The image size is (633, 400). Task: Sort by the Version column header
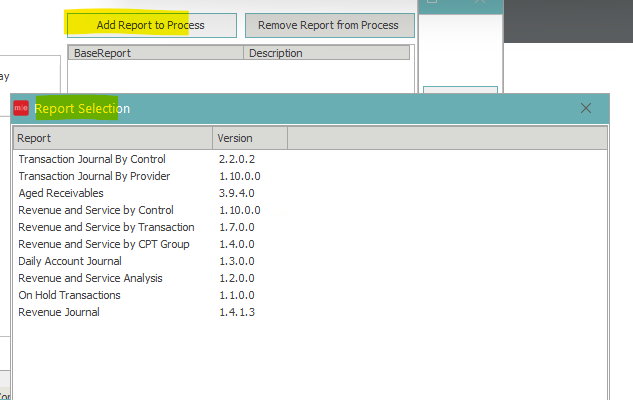(250, 138)
